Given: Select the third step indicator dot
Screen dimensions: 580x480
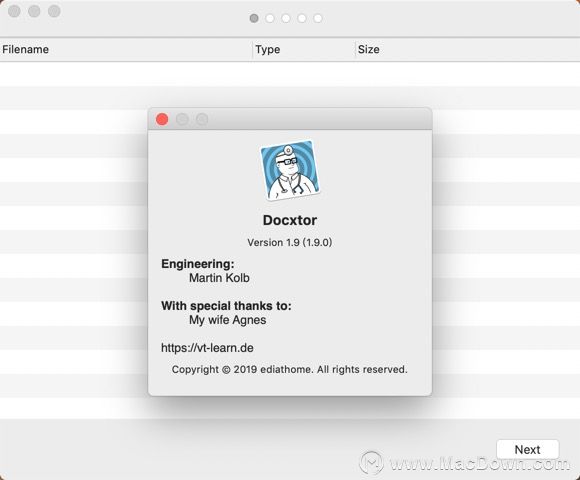Looking at the screenshot, I should 286,18.
